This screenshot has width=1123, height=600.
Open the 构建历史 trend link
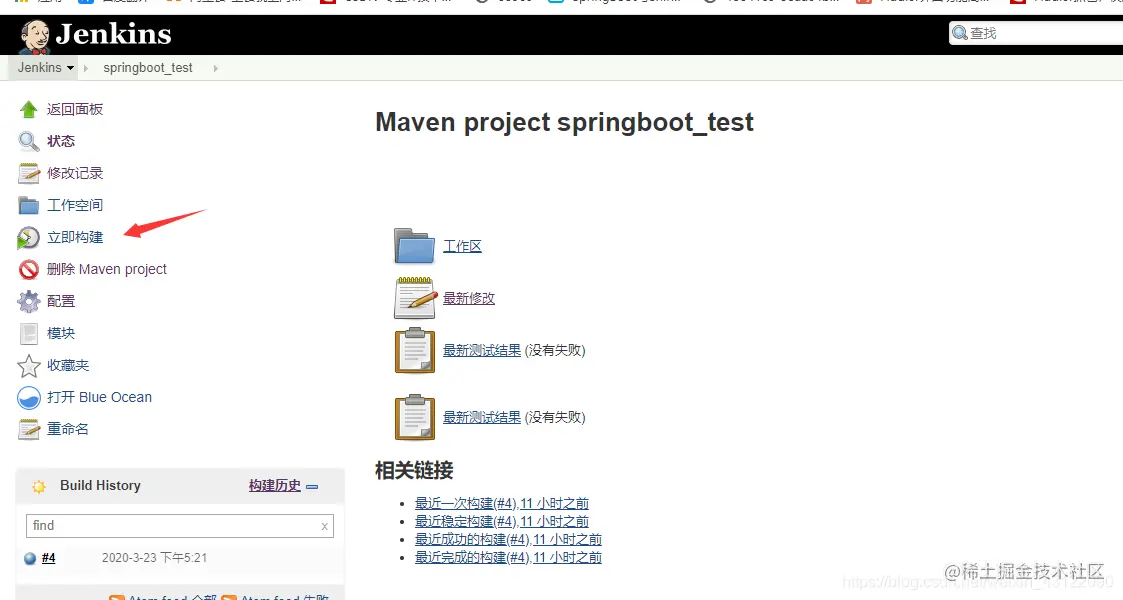[x=274, y=485]
